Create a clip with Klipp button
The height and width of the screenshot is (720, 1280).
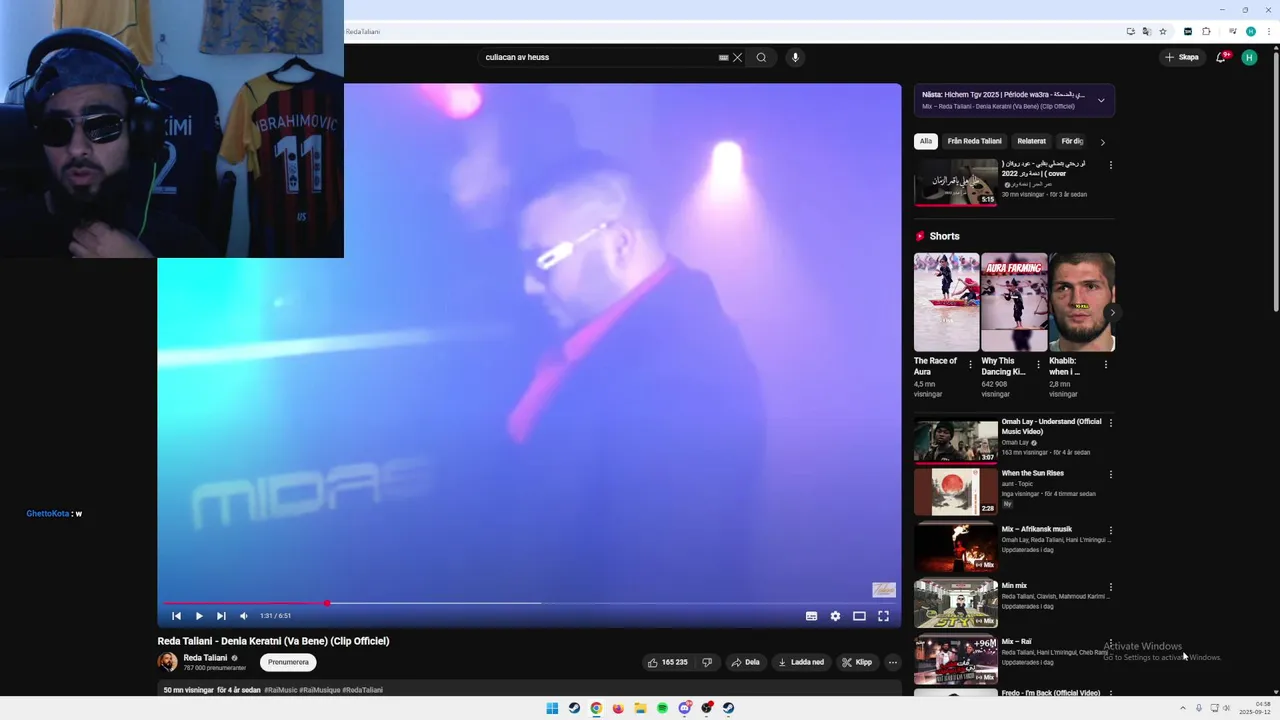[857, 662]
